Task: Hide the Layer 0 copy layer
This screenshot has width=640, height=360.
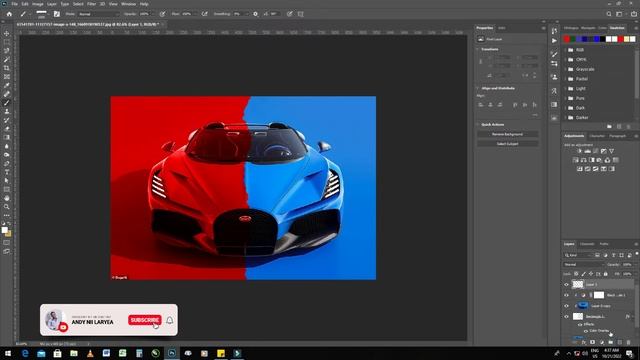Action: [x=566, y=306]
